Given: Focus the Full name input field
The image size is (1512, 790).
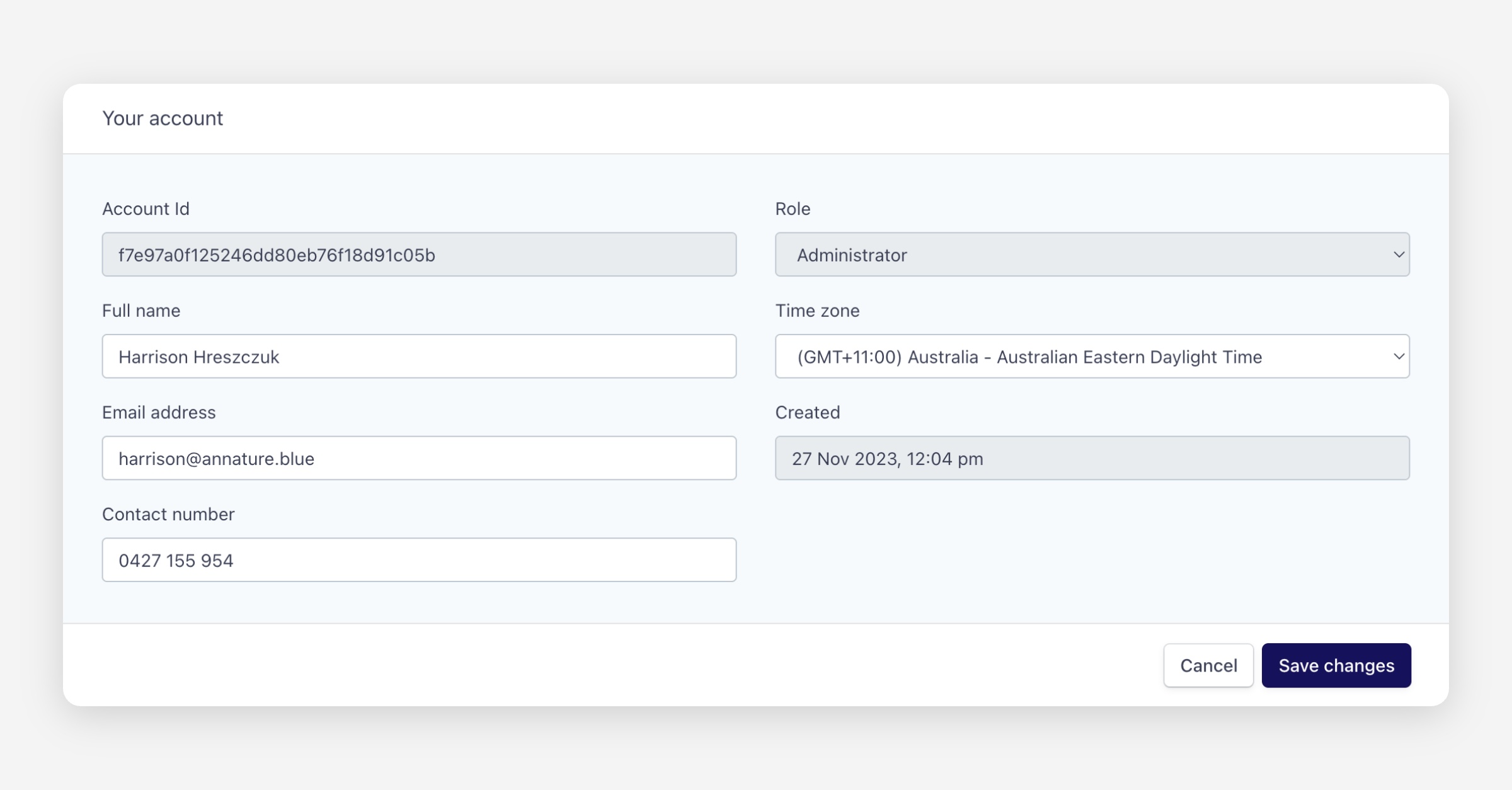Looking at the screenshot, I should tap(419, 357).
